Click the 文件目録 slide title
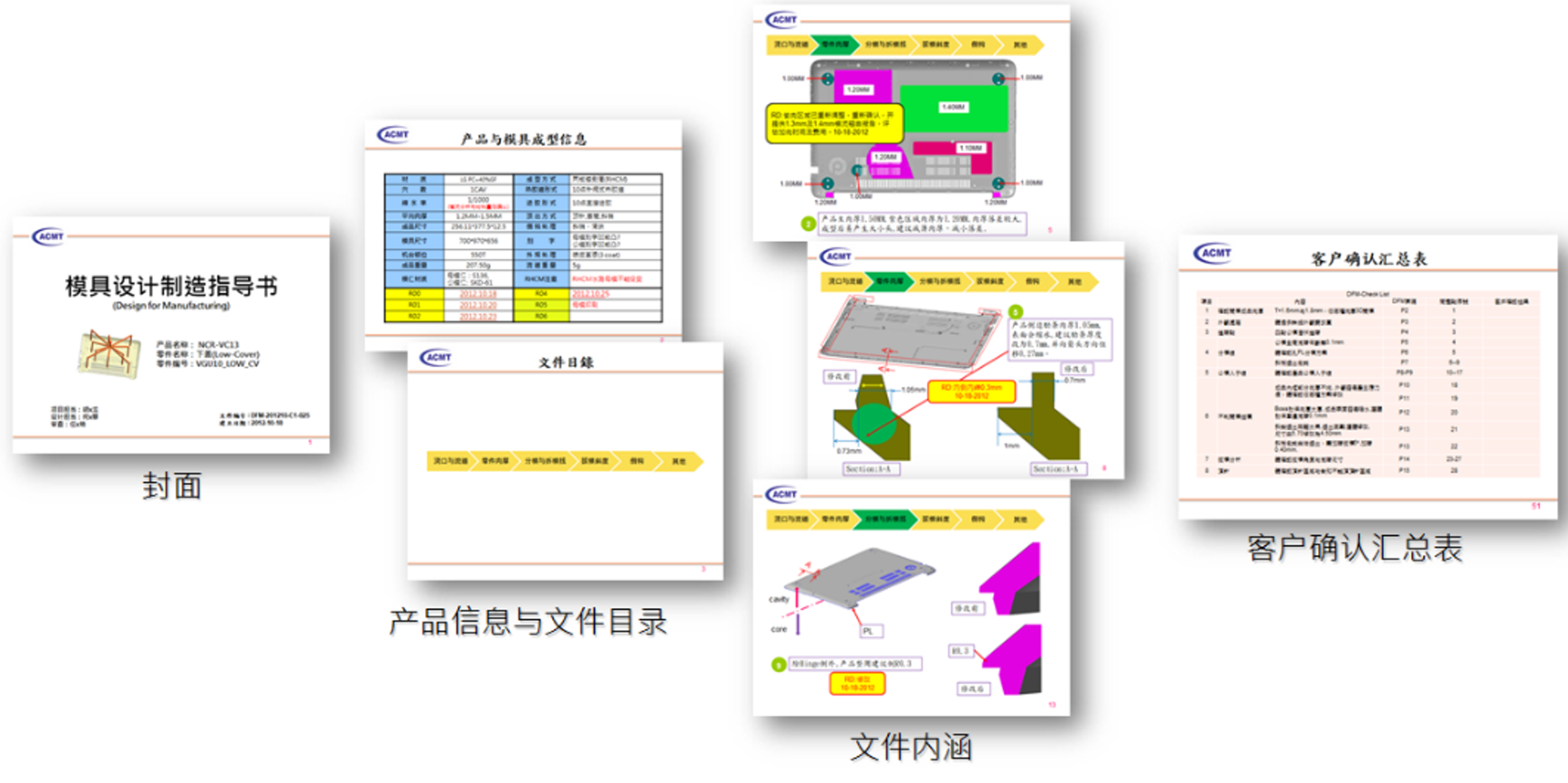The image size is (1568, 783). point(567,362)
